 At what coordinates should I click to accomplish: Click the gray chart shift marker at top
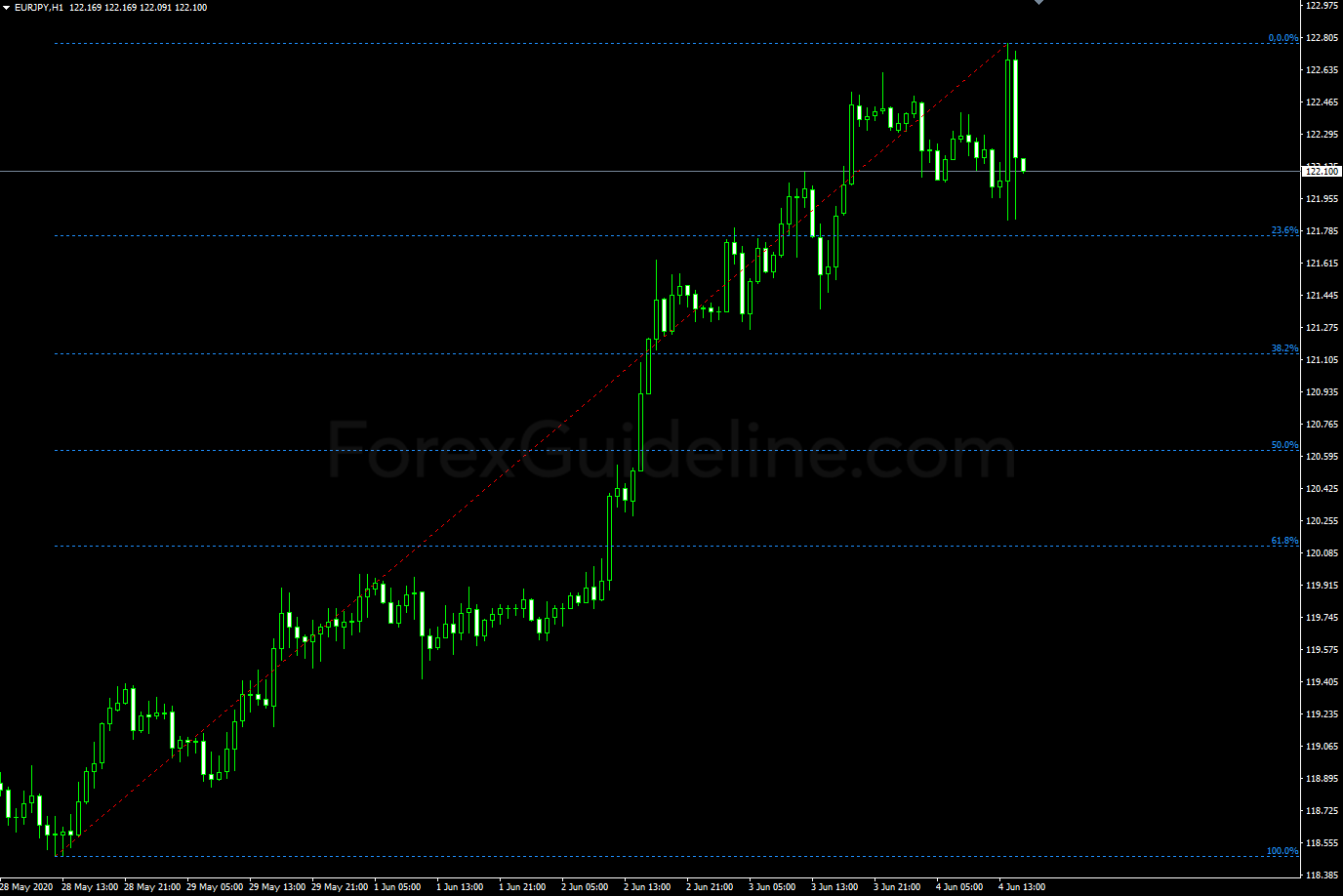coord(1038,3)
